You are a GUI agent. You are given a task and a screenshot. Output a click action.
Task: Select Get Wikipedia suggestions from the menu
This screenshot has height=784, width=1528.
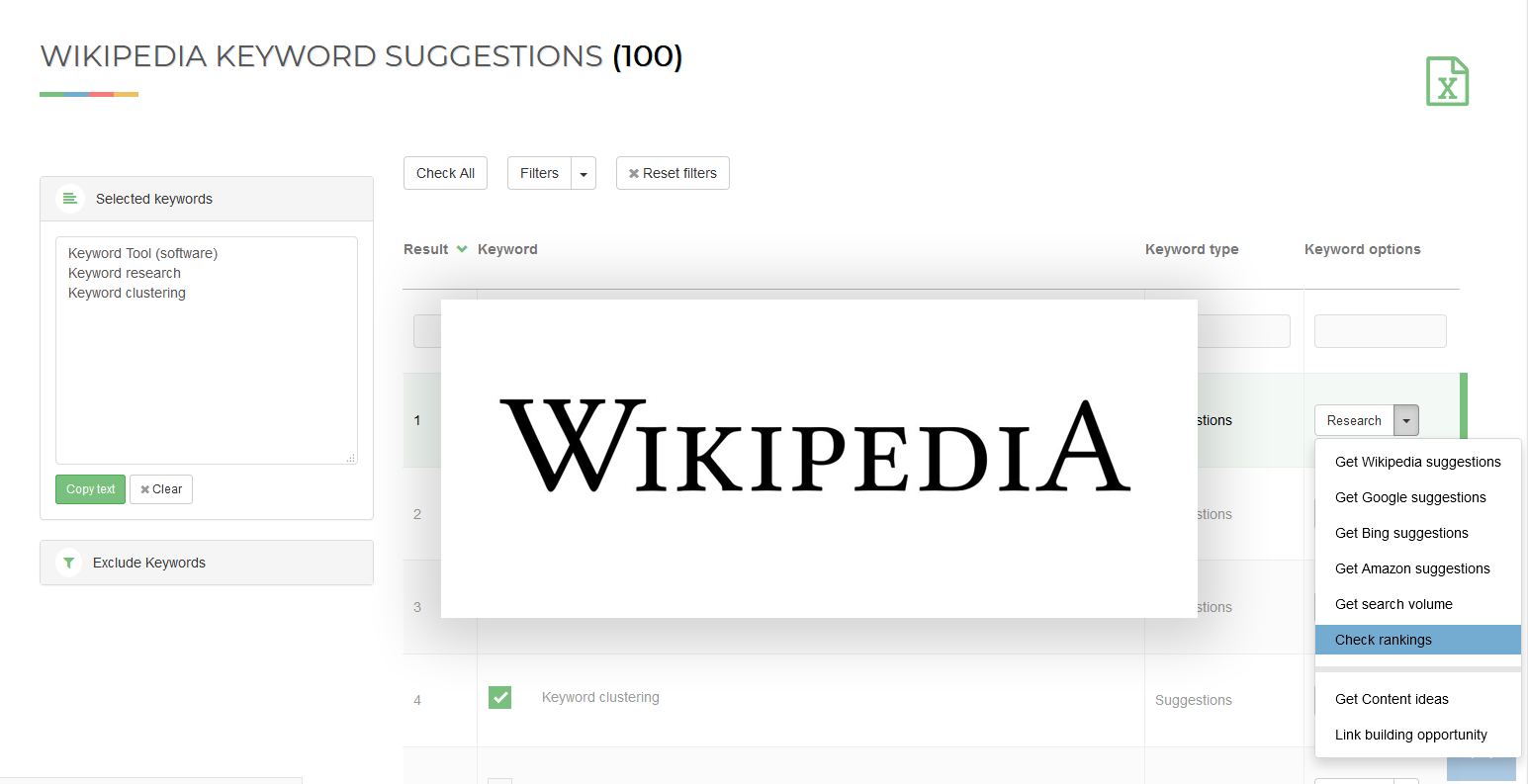(x=1418, y=462)
